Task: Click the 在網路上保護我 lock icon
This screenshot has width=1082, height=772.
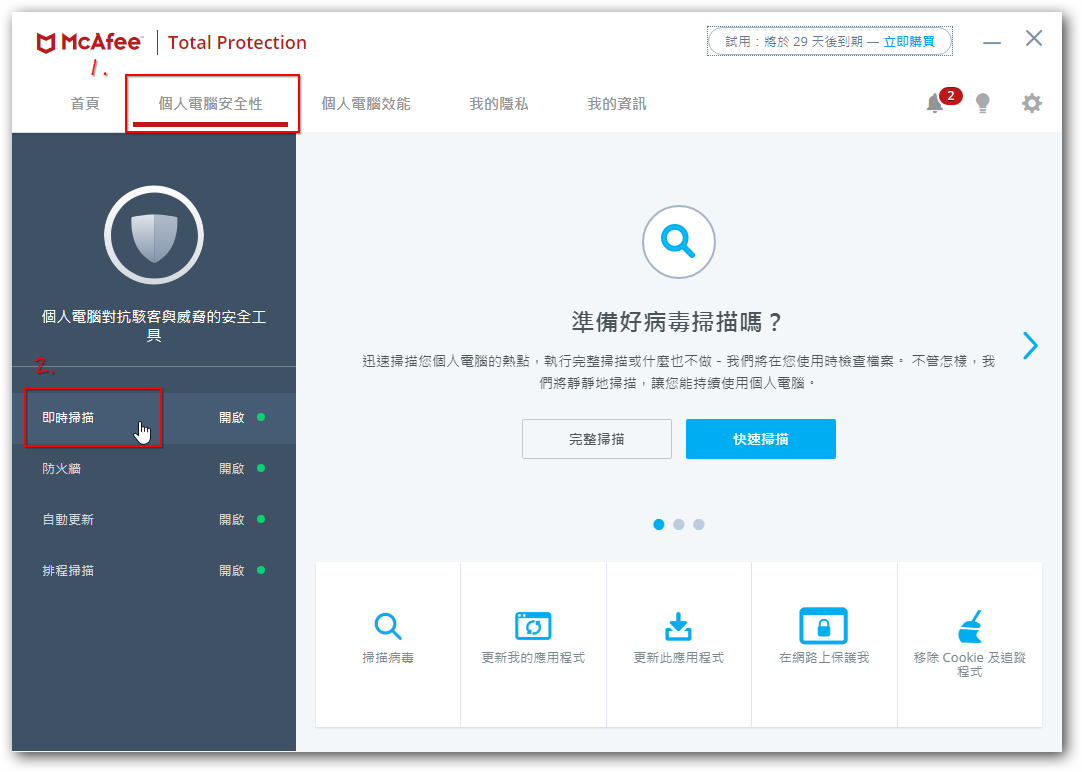Action: tap(823, 626)
